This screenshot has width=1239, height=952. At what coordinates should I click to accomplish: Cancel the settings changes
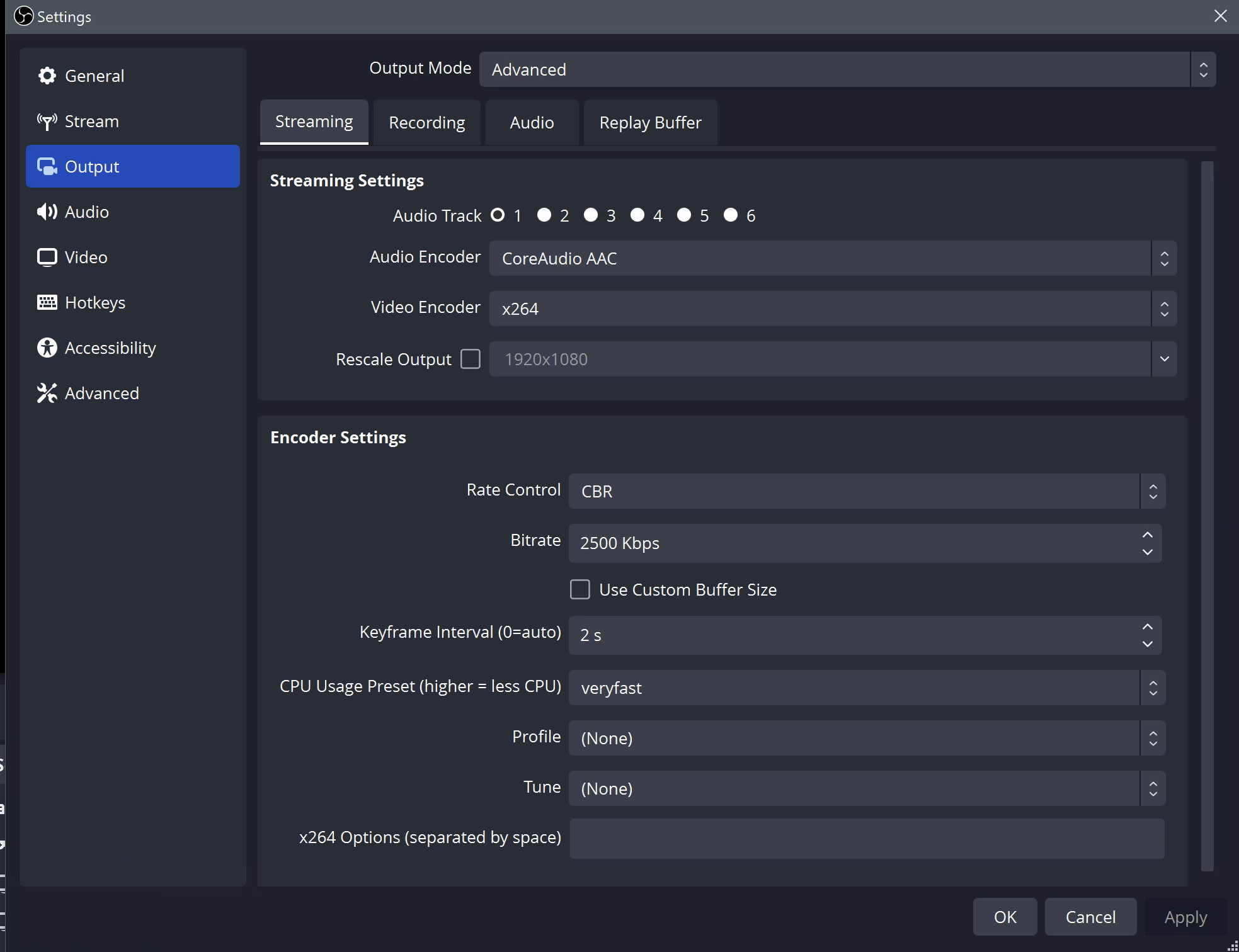point(1090,917)
